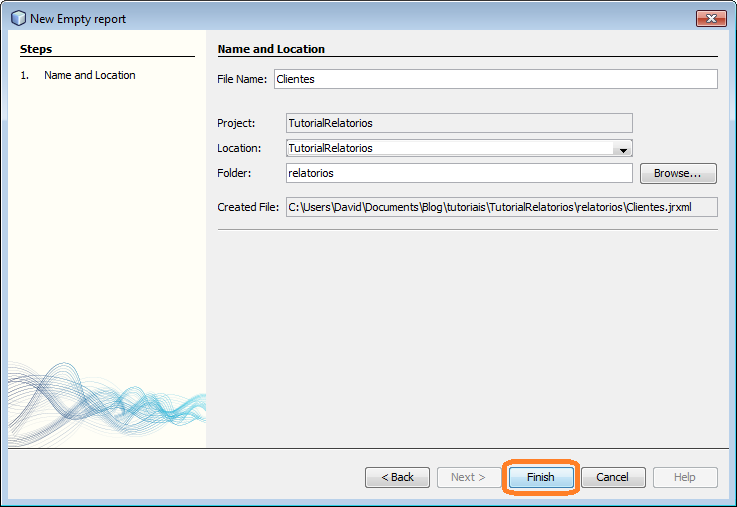
Task: Click the File Name label
Action: (x=242, y=79)
